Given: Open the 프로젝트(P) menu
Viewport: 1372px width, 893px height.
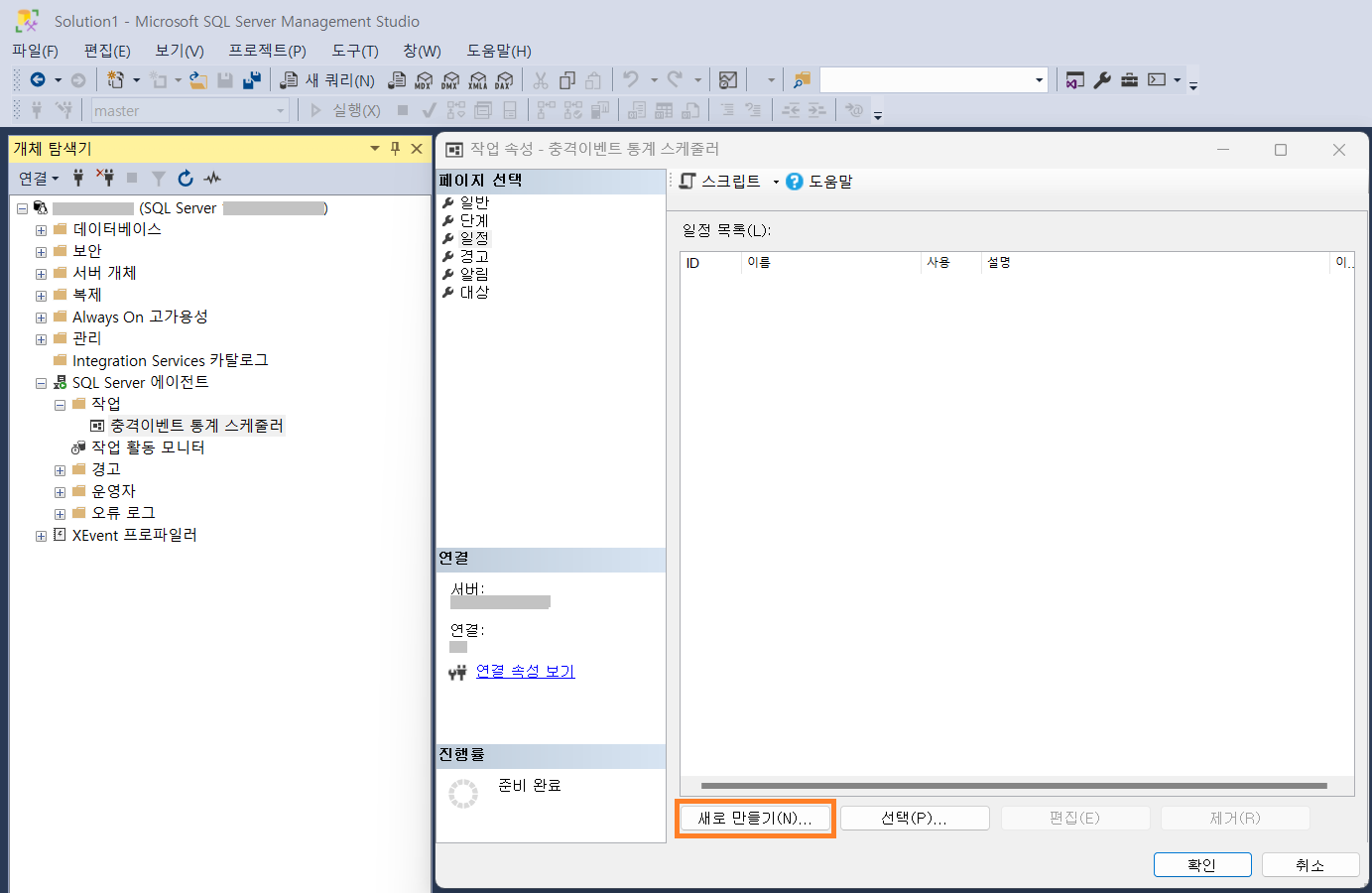Looking at the screenshot, I should pyautogui.click(x=267, y=51).
